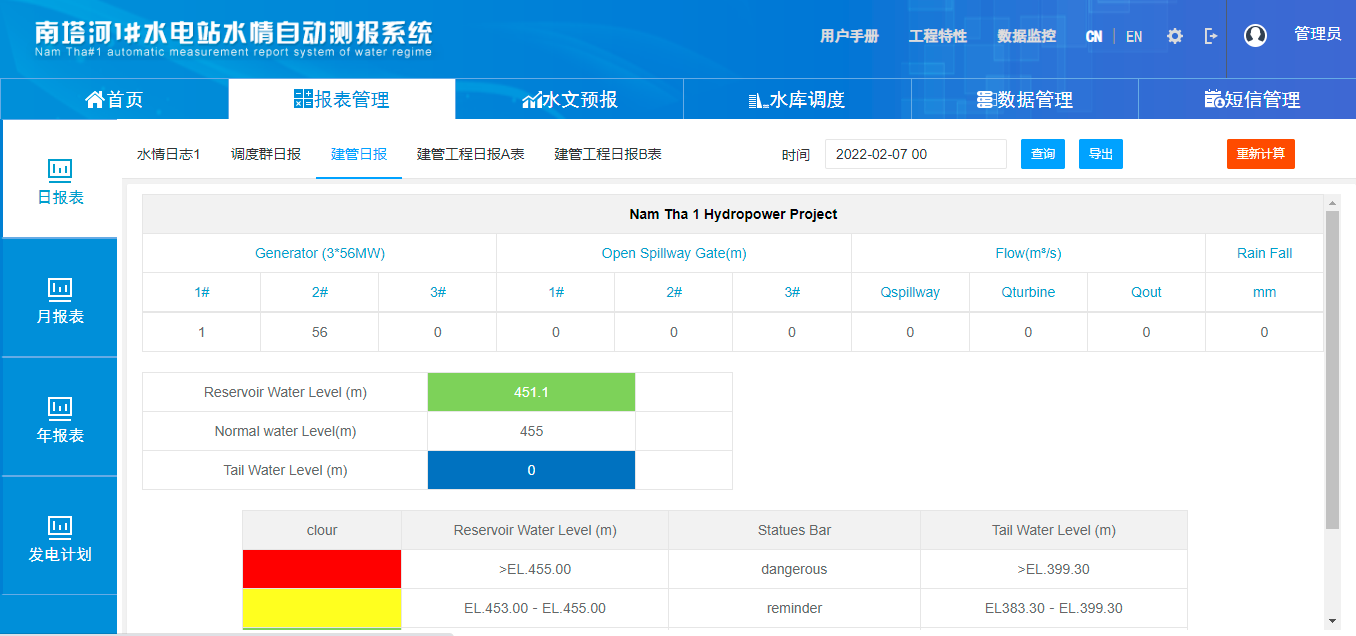
Task: Click the report grid icon beside 报表管理
Action: (304, 99)
